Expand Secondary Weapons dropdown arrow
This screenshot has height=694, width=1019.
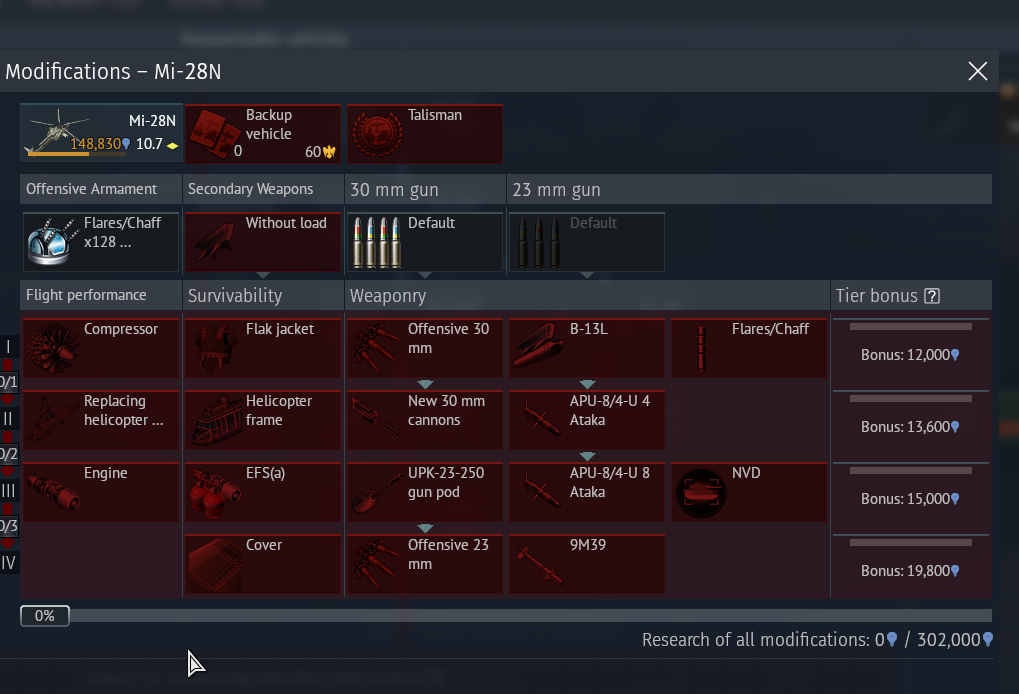tap(263, 275)
